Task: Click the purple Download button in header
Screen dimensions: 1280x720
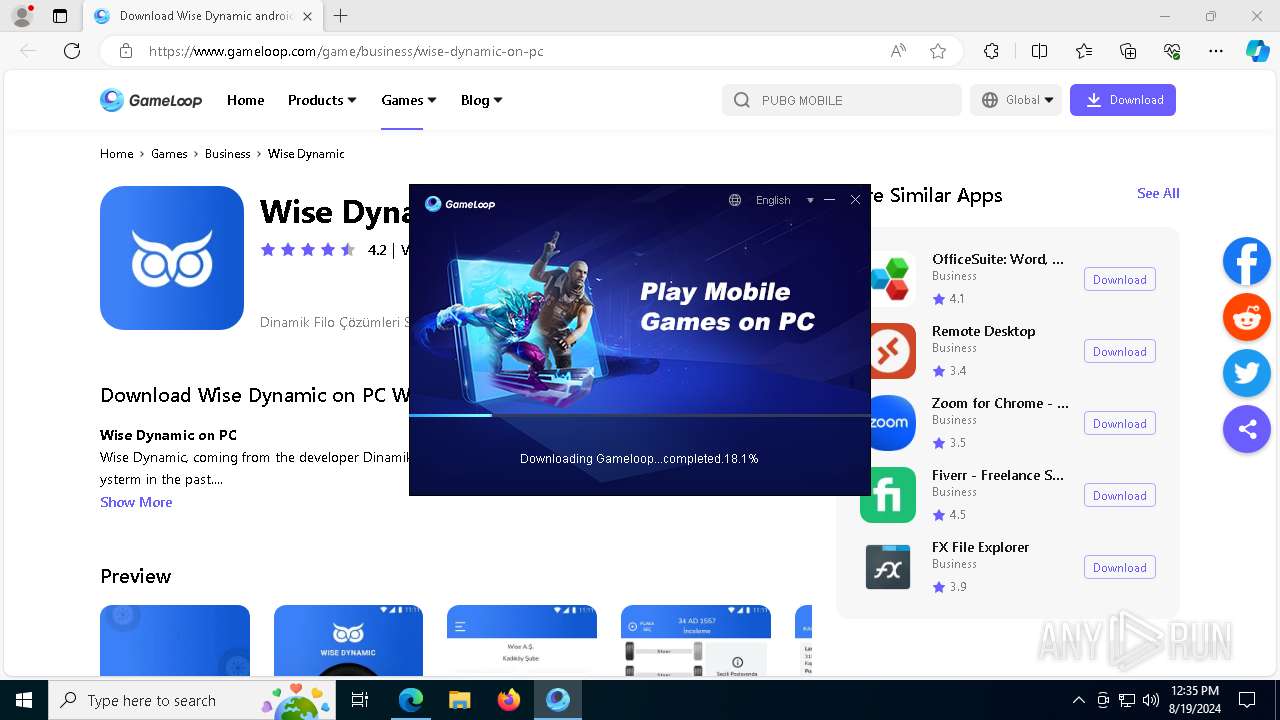Action: [1123, 100]
